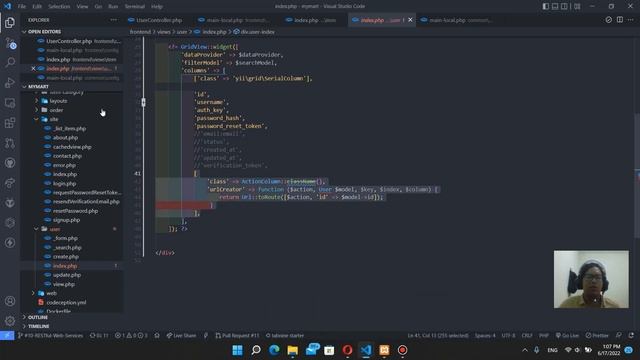Image resolution: width=640 pixels, height=360 pixels.
Task: Open the Manage gear in activity bar
Action: [x=10, y=321]
